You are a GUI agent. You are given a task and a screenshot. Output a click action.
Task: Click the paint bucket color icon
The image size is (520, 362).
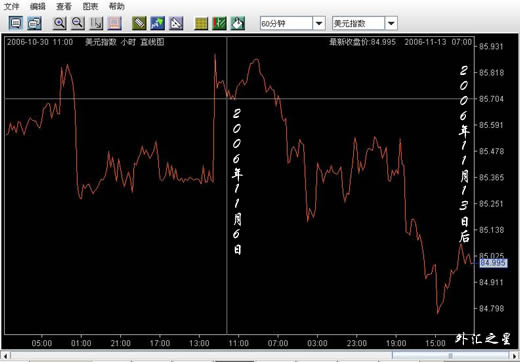238,23
